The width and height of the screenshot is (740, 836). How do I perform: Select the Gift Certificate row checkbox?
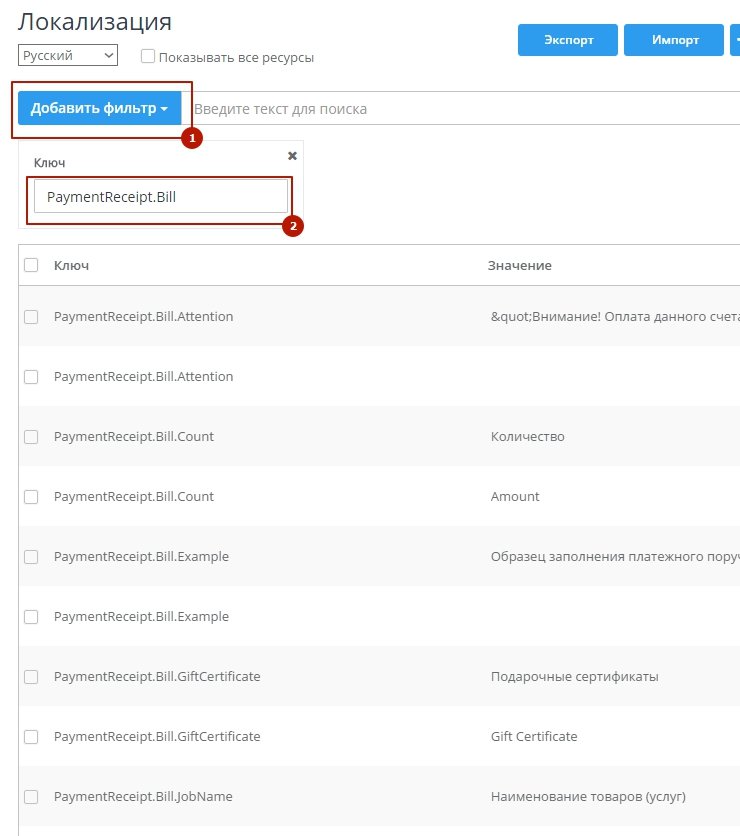(x=31, y=737)
